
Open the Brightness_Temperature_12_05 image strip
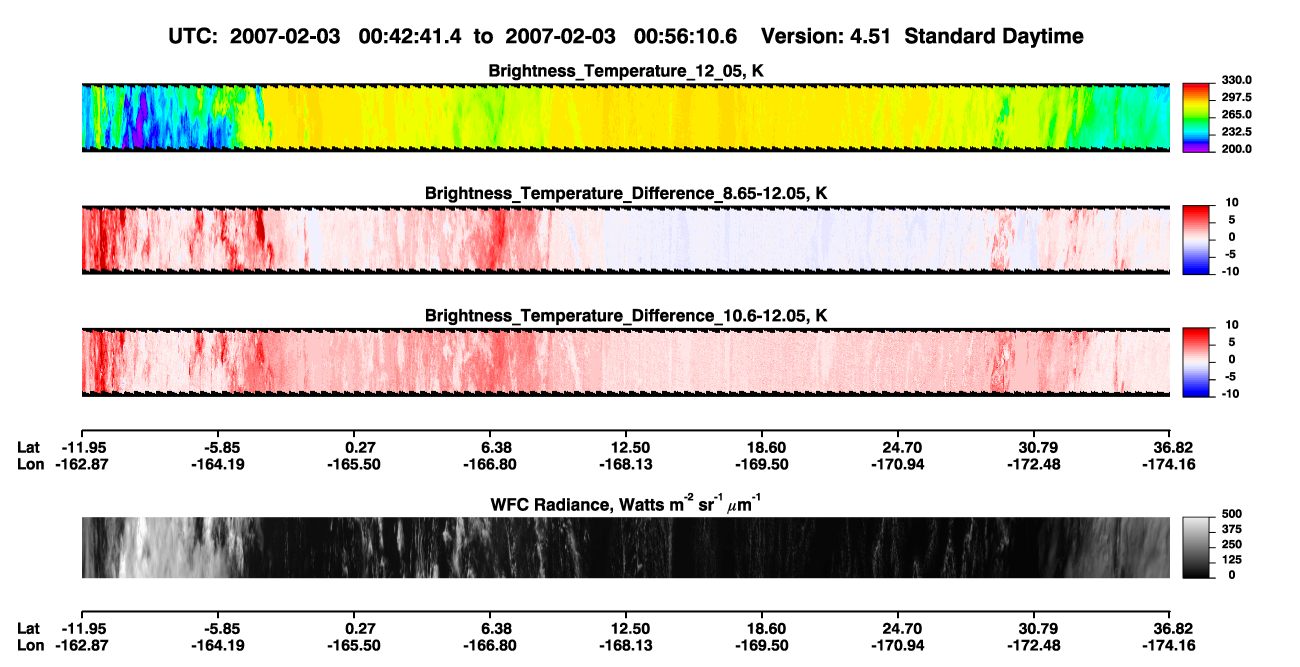pos(625,118)
